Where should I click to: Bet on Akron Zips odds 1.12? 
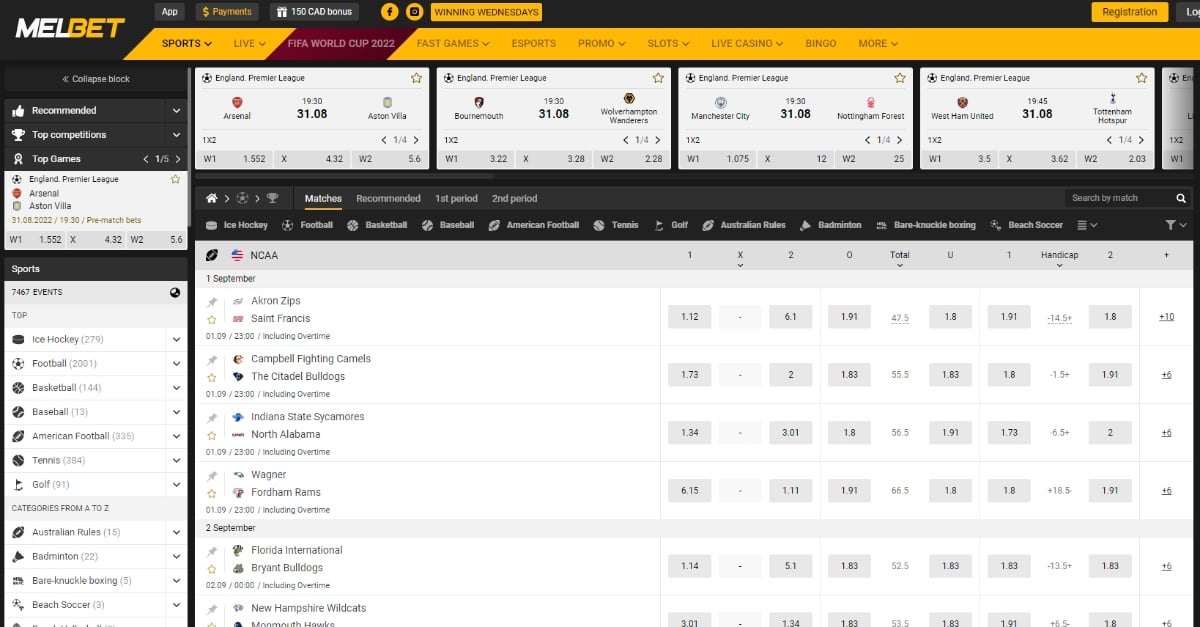coord(690,317)
